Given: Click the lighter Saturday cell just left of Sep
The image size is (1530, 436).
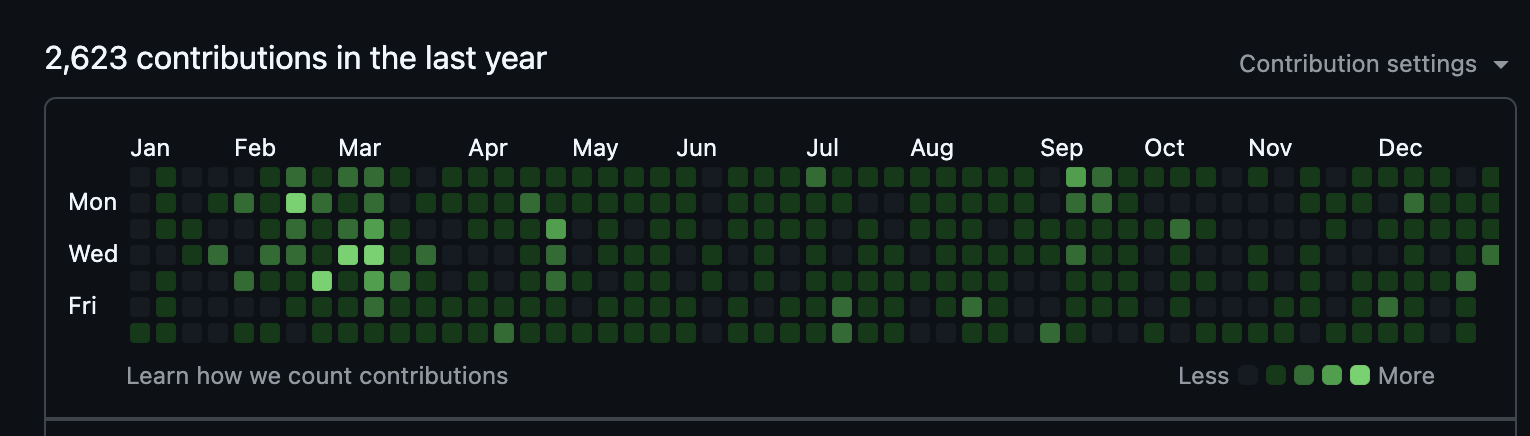Looking at the screenshot, I should pos(1050,333).
